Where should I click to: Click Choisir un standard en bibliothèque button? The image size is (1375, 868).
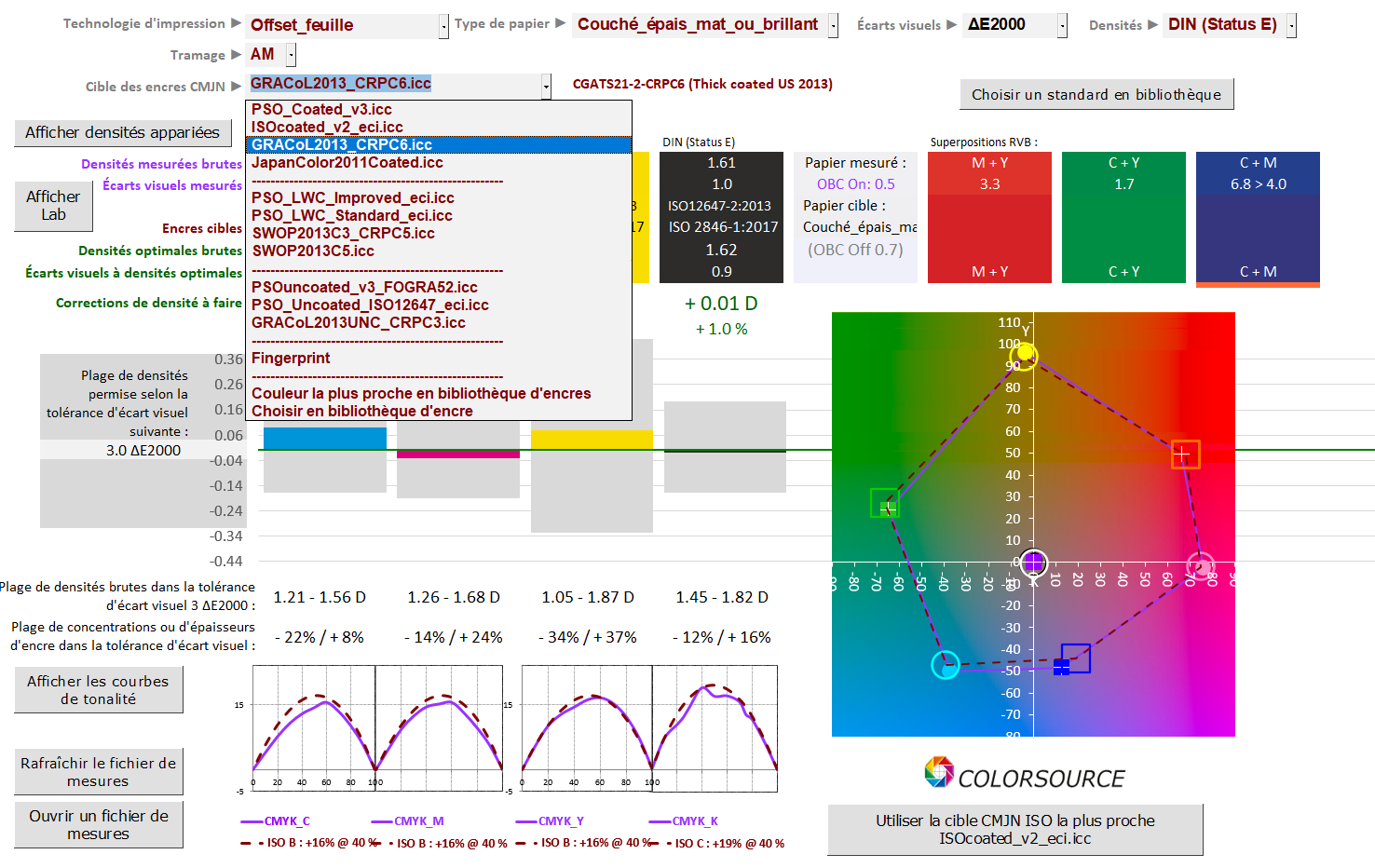[x=1096, y=95]
